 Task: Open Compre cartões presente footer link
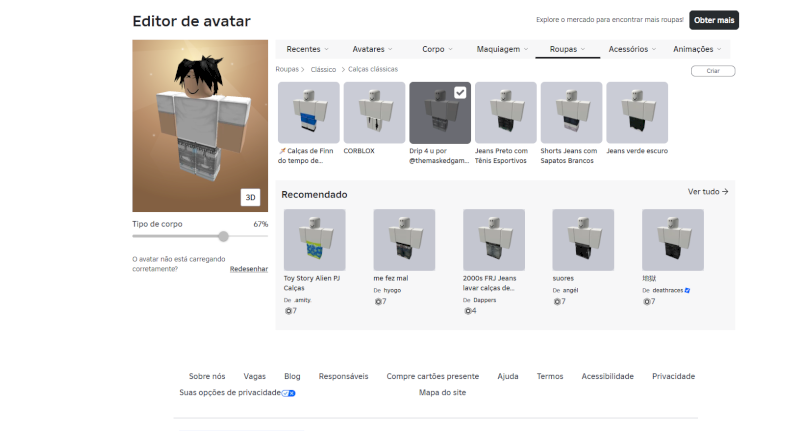(433, 376)
